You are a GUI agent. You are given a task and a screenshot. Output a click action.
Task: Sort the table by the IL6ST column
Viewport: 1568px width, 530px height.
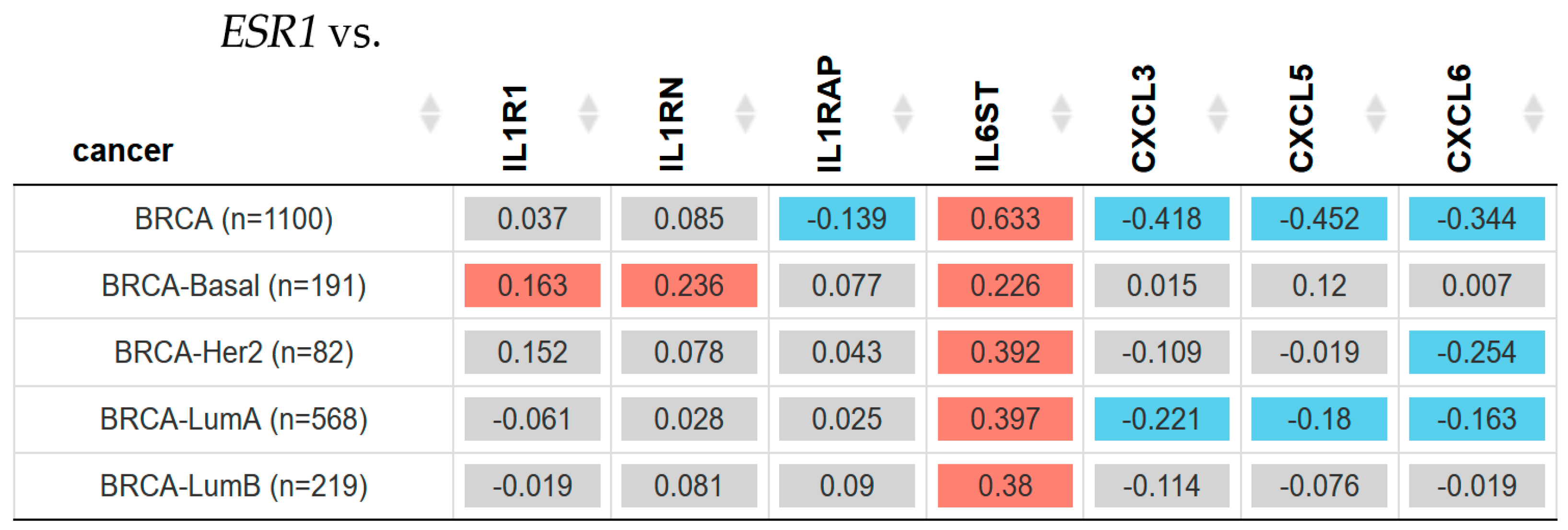[x=1061, y=114]
